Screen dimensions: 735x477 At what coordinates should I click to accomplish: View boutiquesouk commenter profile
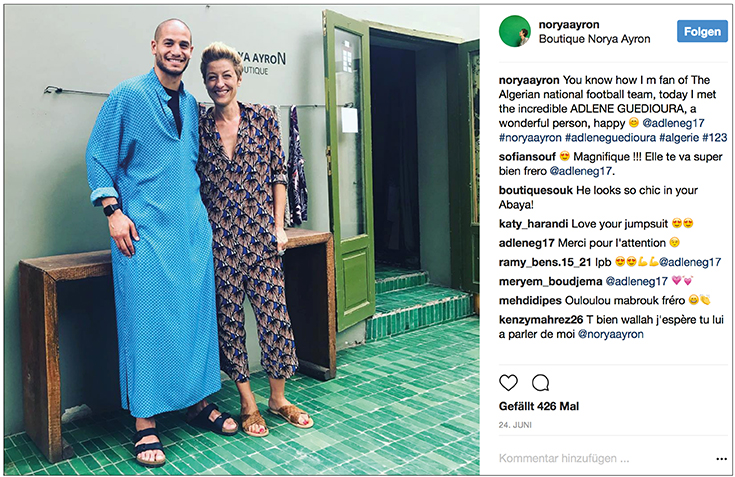click(536, 190)
